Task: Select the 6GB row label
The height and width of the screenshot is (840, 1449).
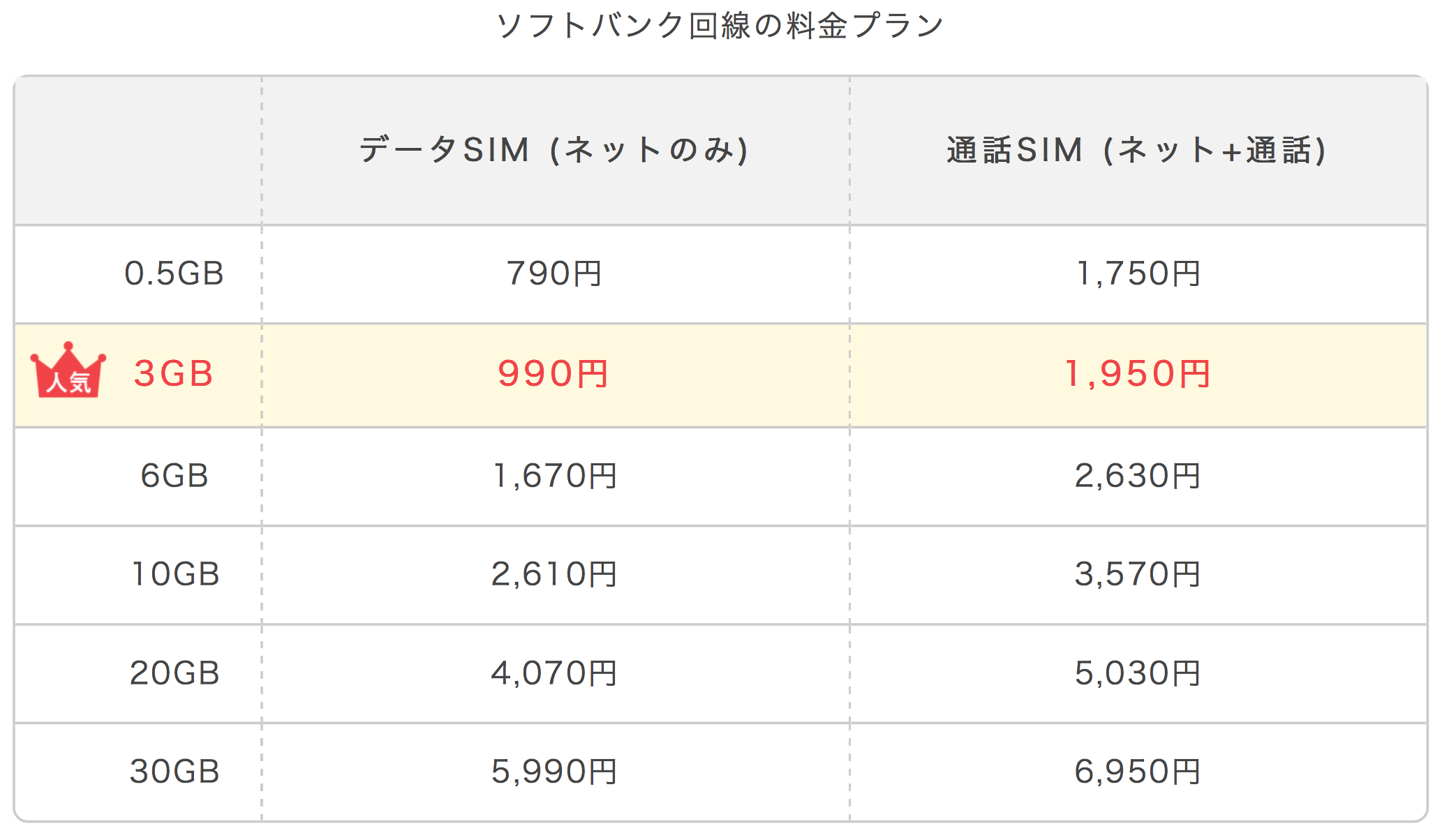Action: [x=174, y=476]
